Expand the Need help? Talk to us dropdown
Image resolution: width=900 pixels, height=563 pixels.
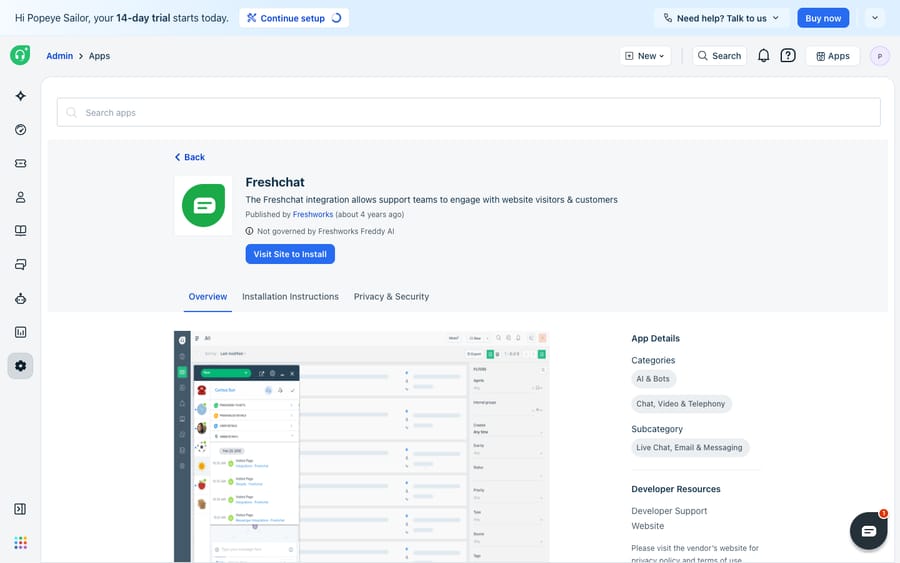pyautogui.click(x=721, y=18)
